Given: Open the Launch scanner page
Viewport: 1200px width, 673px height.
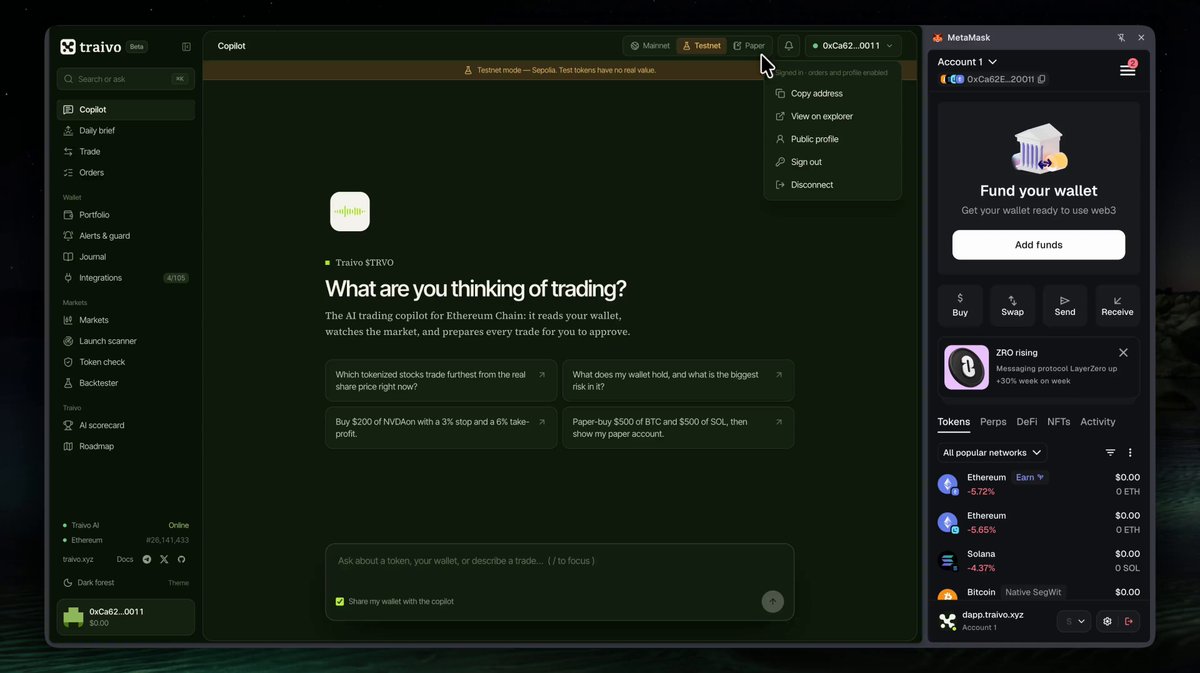Looking at the screenshot, I should [x=126, y=341].
